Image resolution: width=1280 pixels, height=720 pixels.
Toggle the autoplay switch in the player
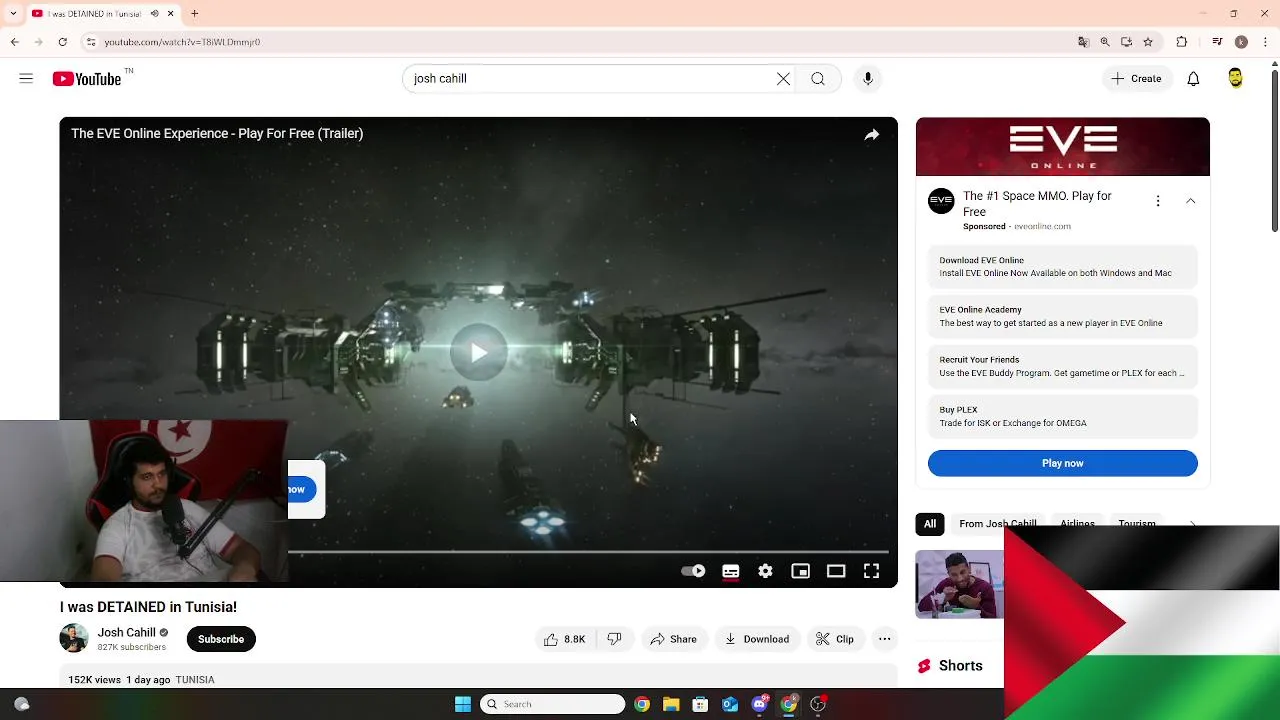click(x=693, y=571)
